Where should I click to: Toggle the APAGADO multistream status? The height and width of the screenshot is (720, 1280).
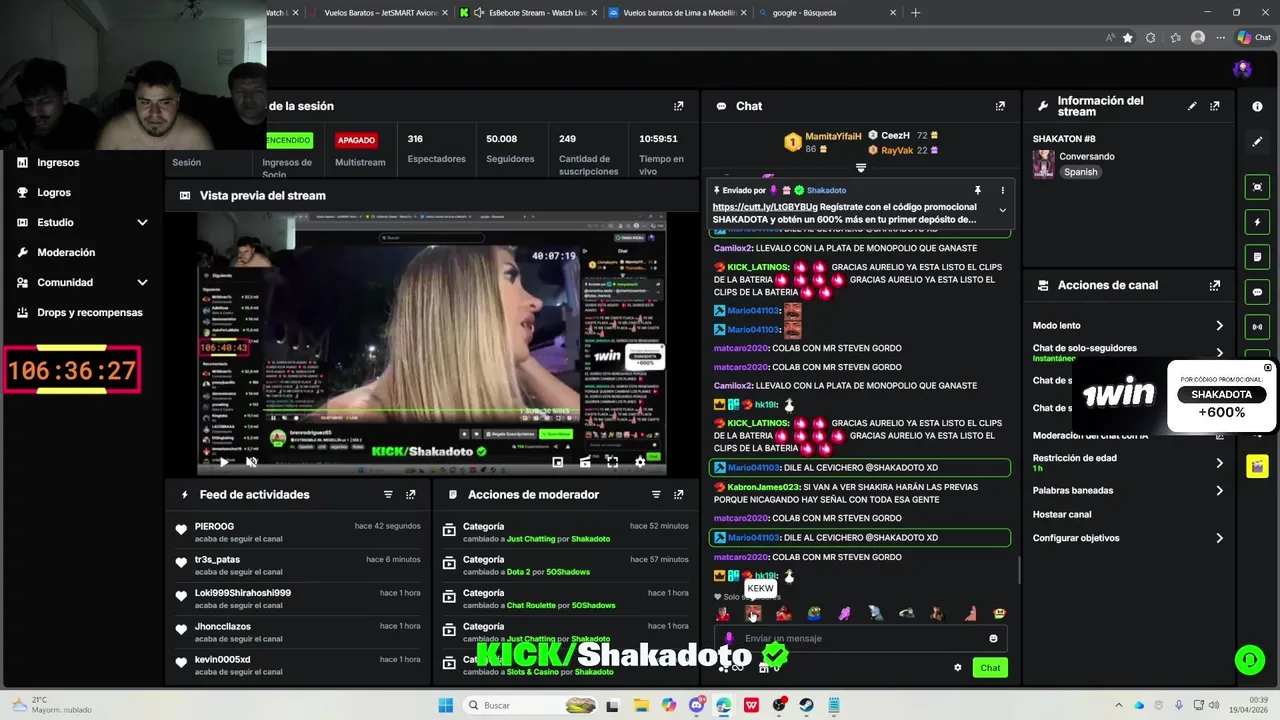click(356, 140)
